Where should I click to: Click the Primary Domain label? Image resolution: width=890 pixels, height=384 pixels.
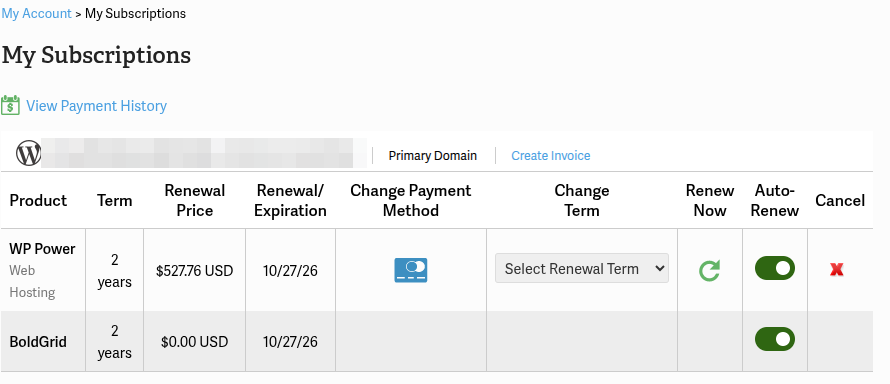point(433,155)
